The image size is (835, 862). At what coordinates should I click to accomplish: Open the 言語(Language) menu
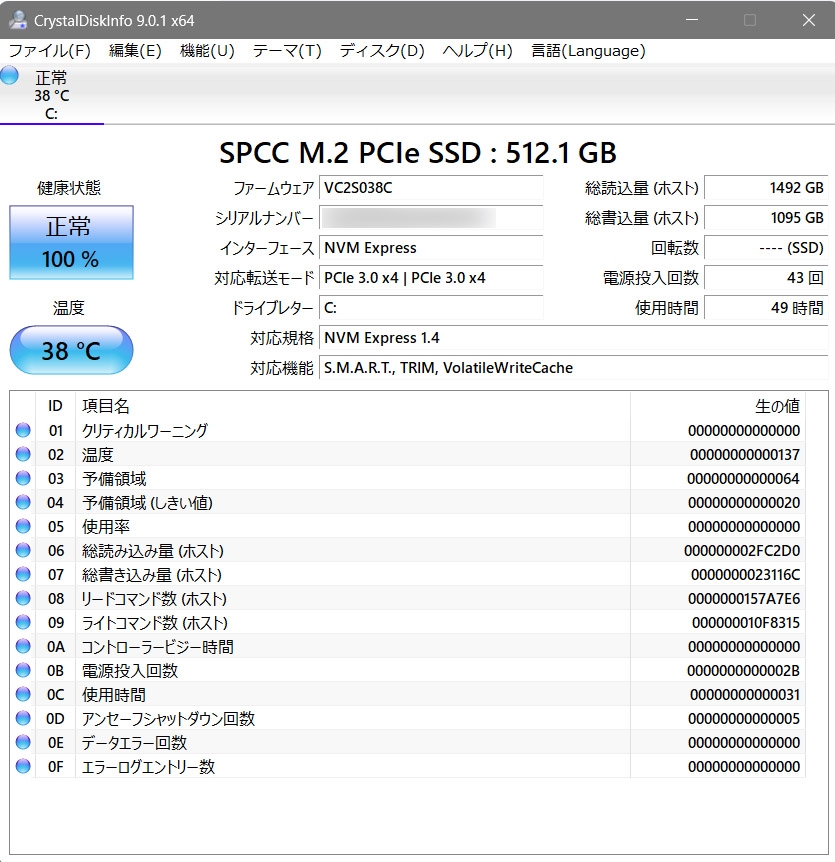pyautogui.click(x=588, y=51)
